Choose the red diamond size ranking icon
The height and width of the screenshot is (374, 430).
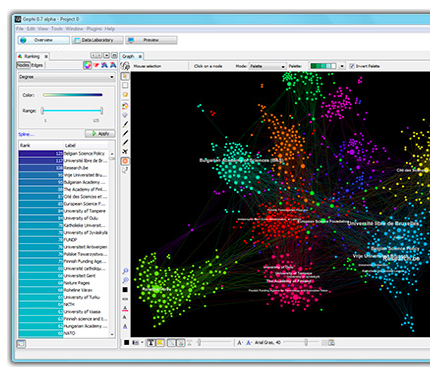[96, 65]
